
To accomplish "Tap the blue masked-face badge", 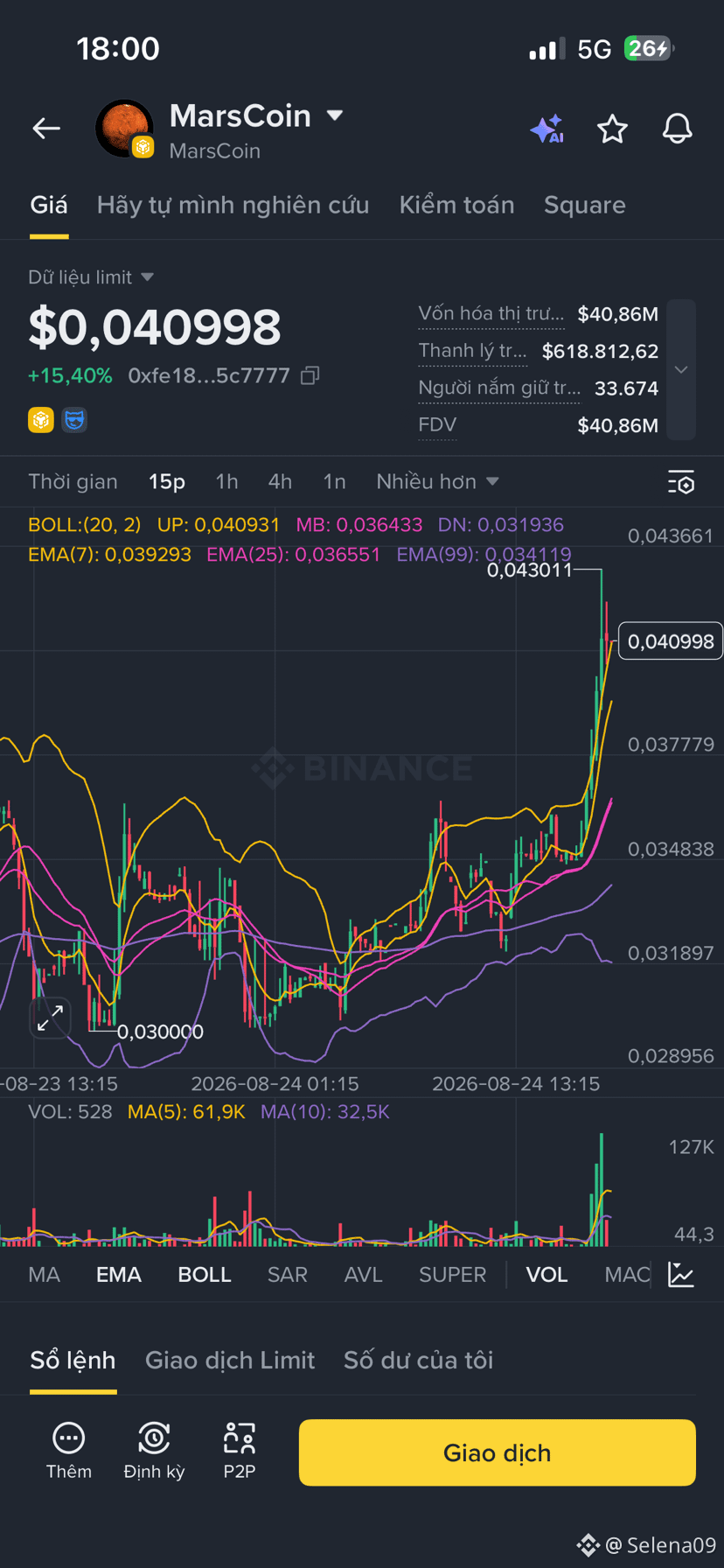I will click(x=74, y=420).
